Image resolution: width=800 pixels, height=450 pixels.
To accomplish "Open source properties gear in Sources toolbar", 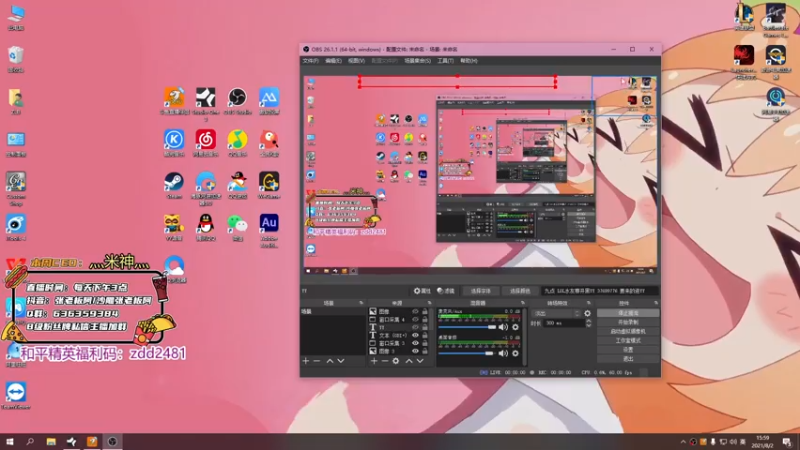I will (396, 361).
